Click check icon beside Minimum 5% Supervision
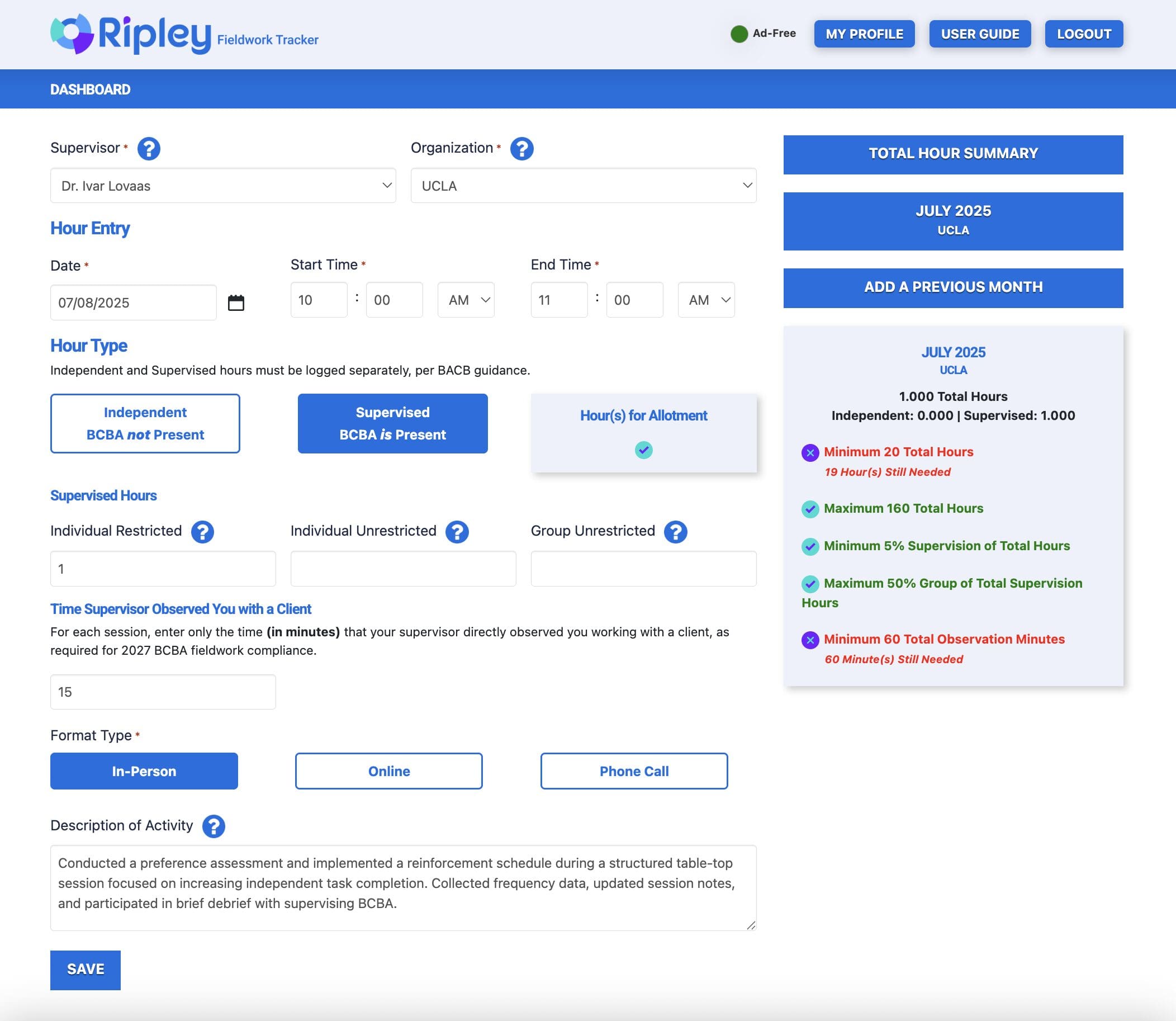1176x1021 pixels. pyautogui.click(x=810, y=546)
